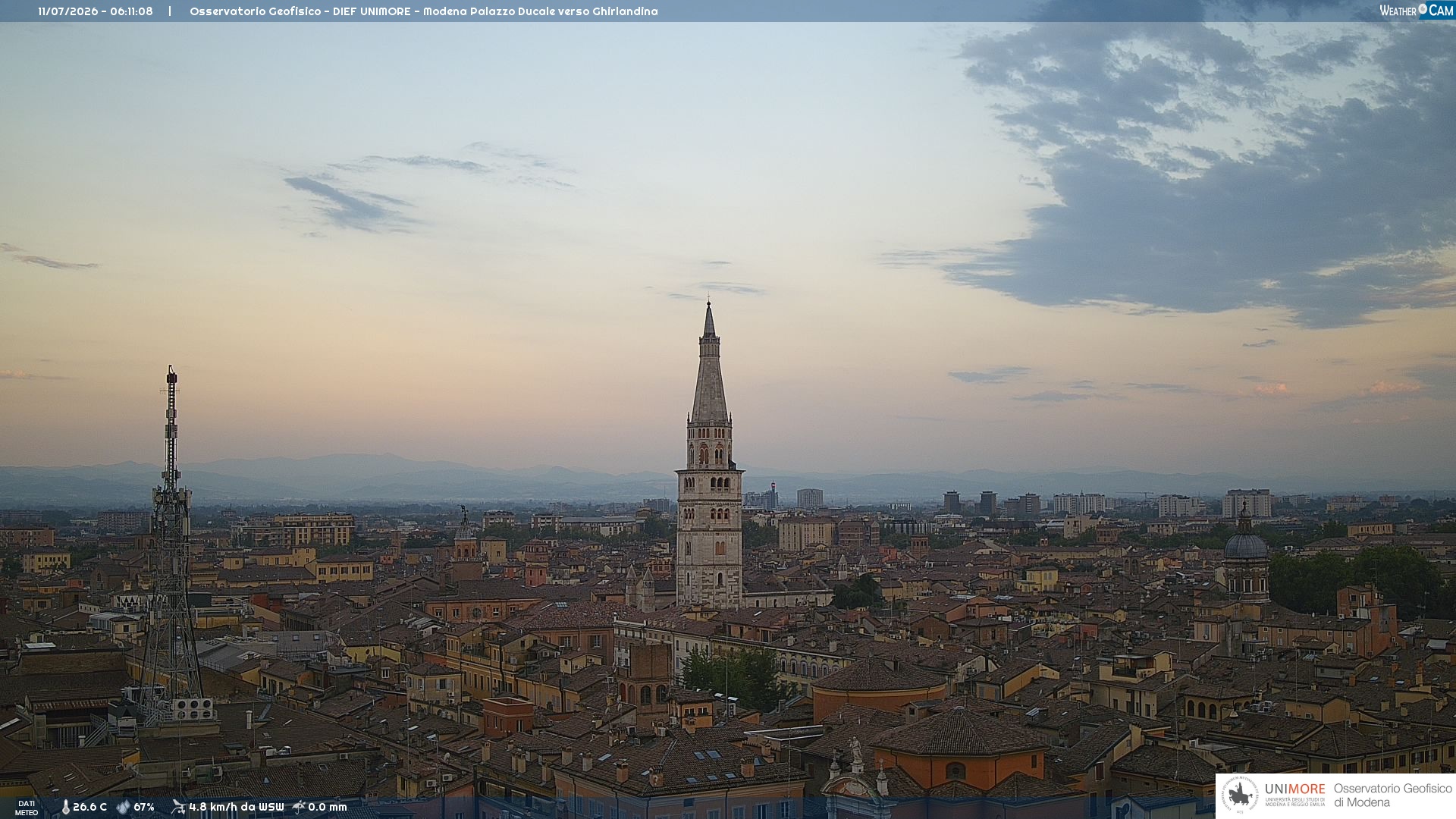Click the rain umbrella icon
1456x819 pixels.
pyautogui.click(x=299, y=807)
